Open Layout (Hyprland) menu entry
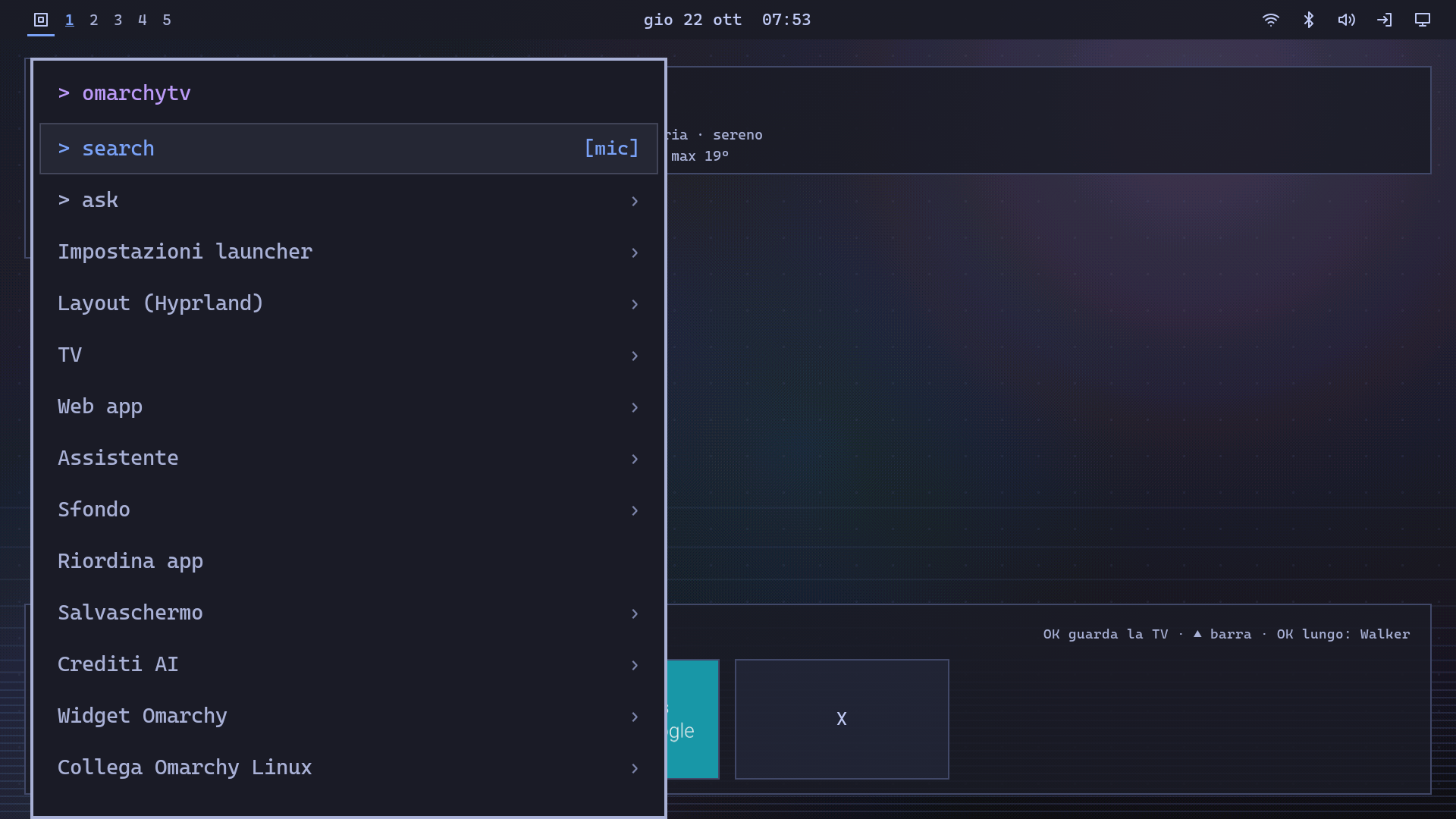The image size is (1456, 819). click(x=349, y=303)
